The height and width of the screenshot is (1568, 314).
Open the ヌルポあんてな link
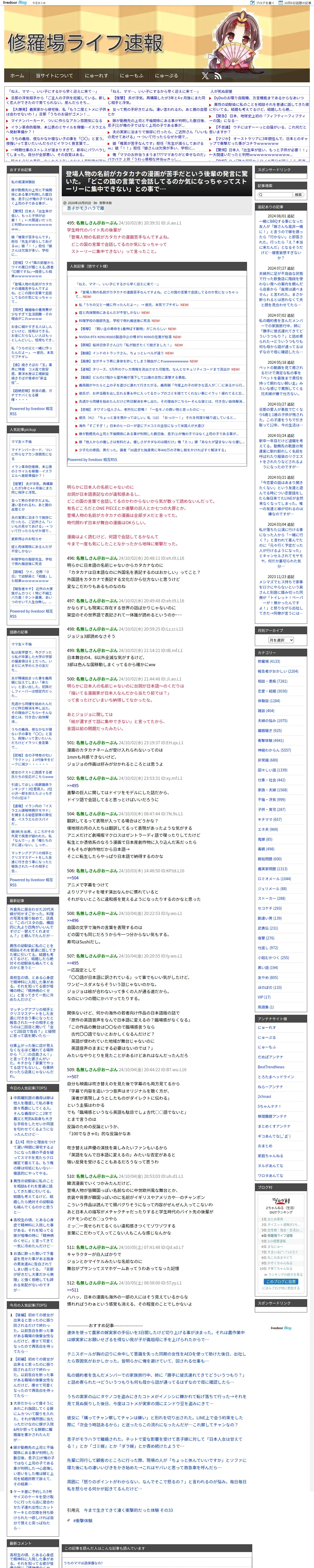[270, 1166]
